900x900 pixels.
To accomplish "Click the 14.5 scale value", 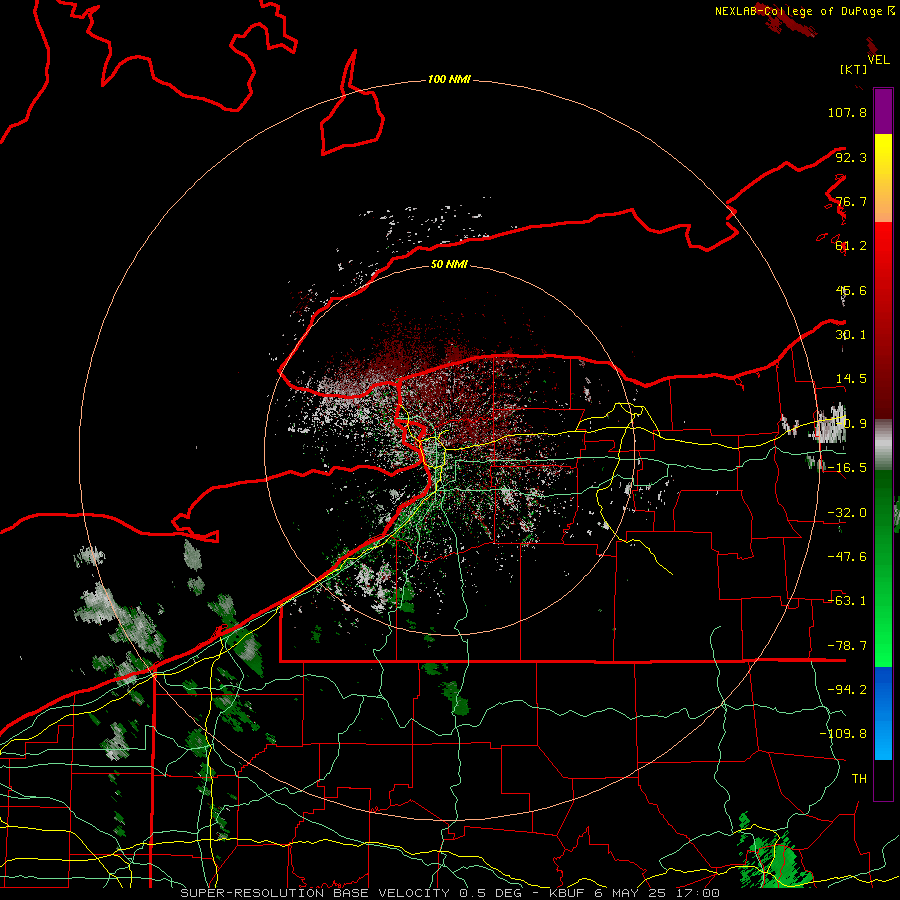I will coord(851,379).
